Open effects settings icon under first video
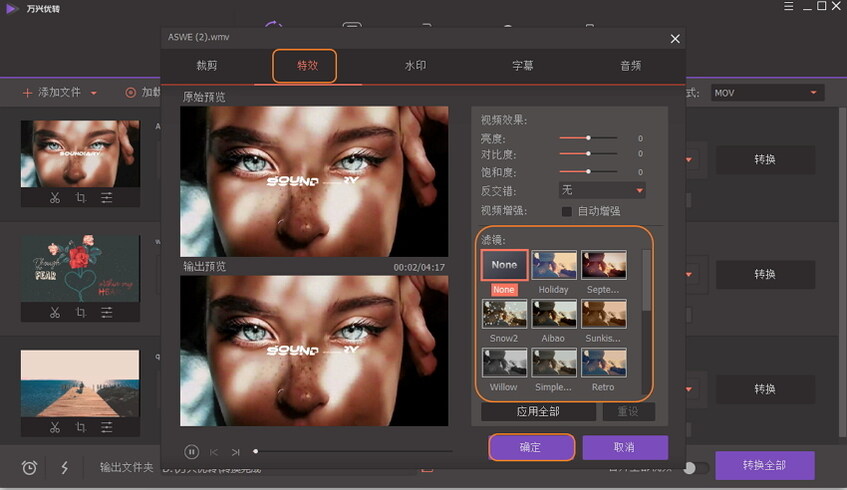Image resolution: width=847 pixels, height=490 pixels. 106,198
